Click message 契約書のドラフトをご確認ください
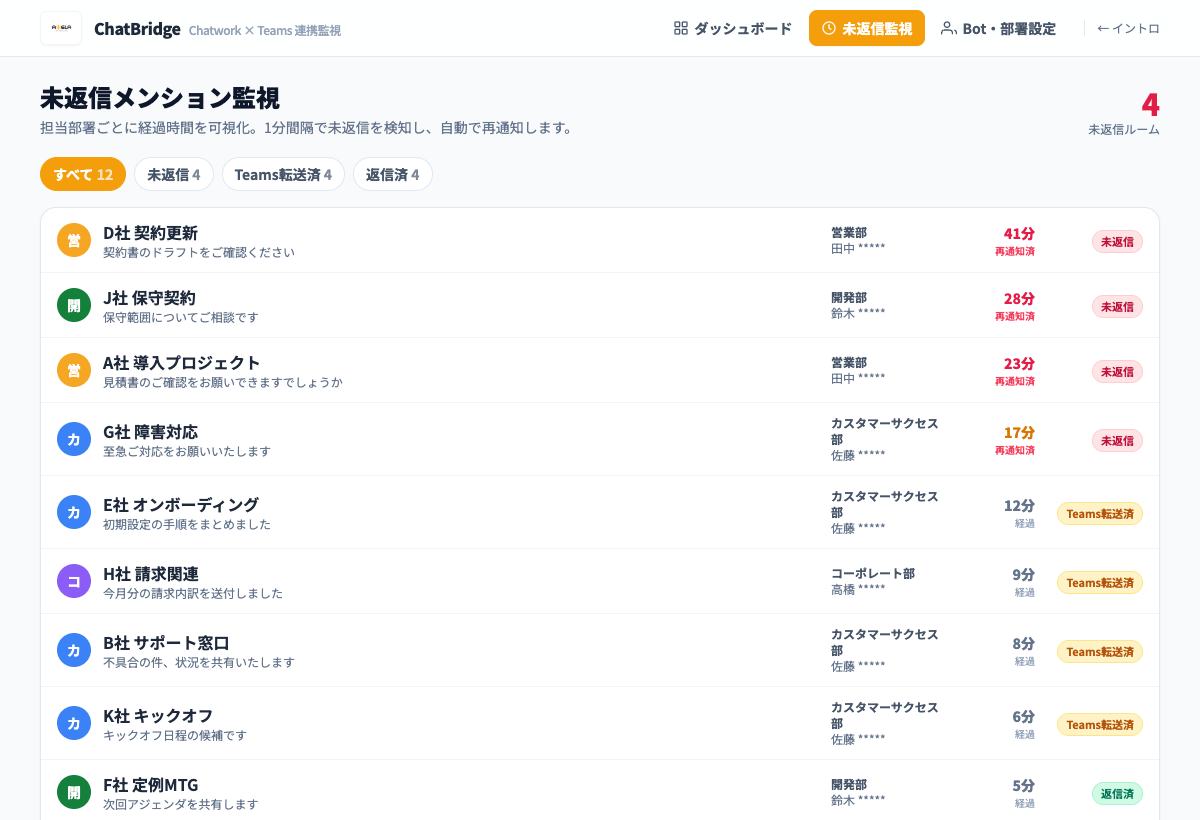Viewport: 1200px width, 820px height. click(199, 252)
